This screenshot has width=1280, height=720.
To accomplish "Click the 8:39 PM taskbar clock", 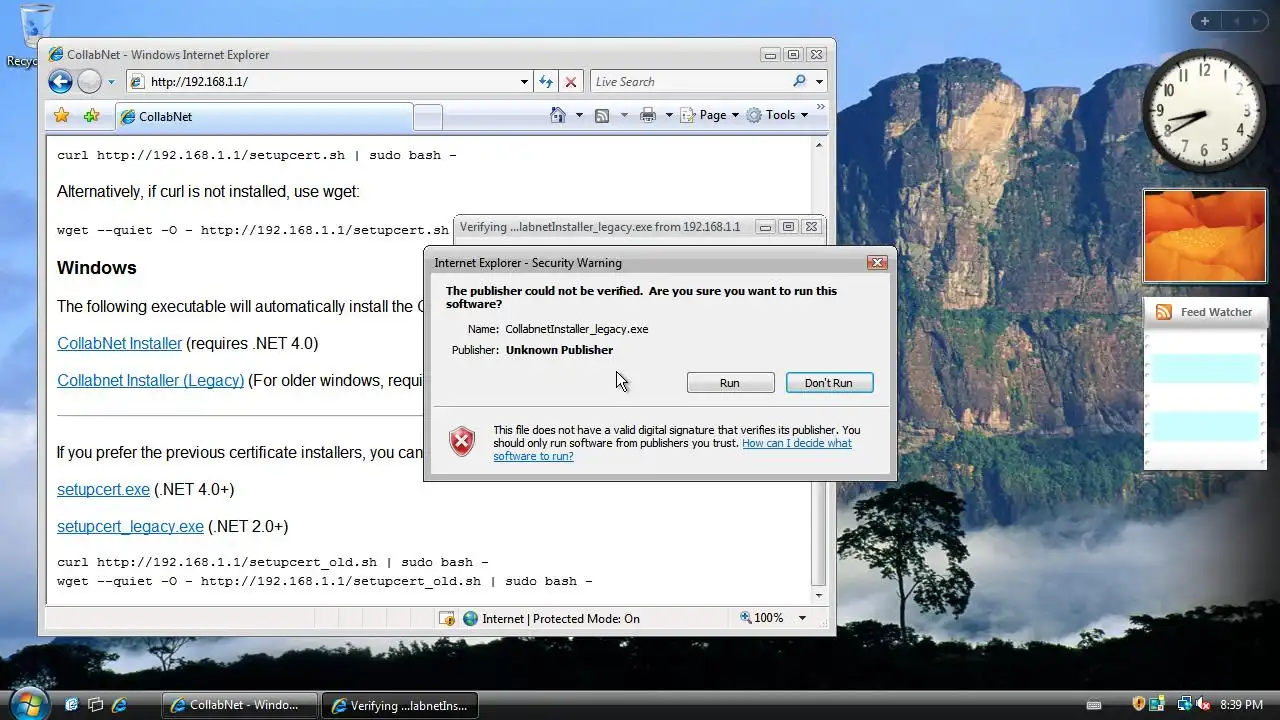I will [x=1242, y=705].
